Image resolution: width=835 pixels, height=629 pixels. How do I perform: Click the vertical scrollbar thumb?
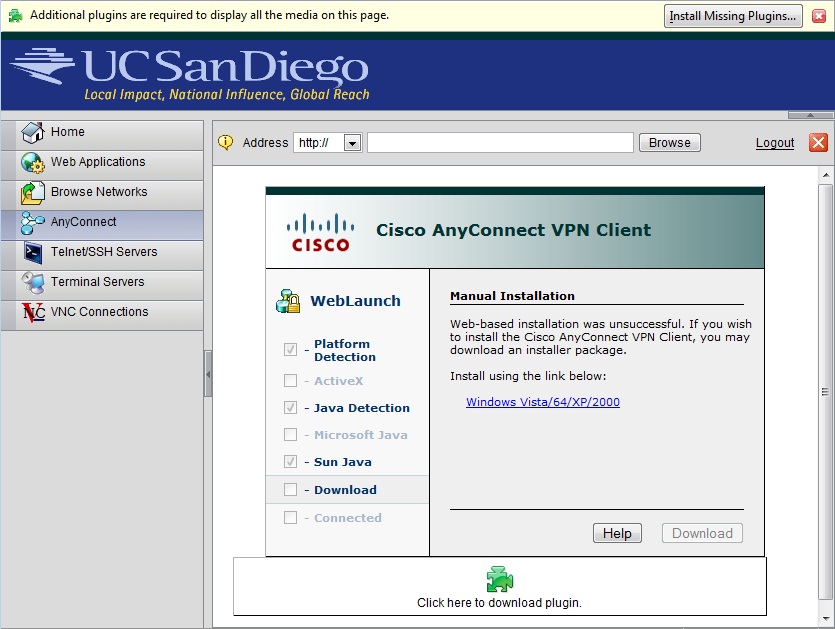click(x=825, y=391)
